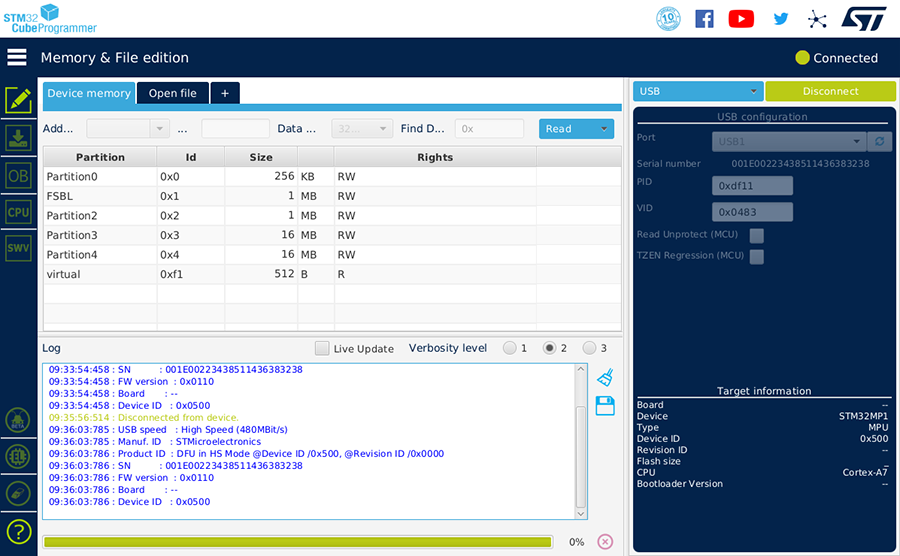Set verbosity level to 1

(x=510, y=348)
